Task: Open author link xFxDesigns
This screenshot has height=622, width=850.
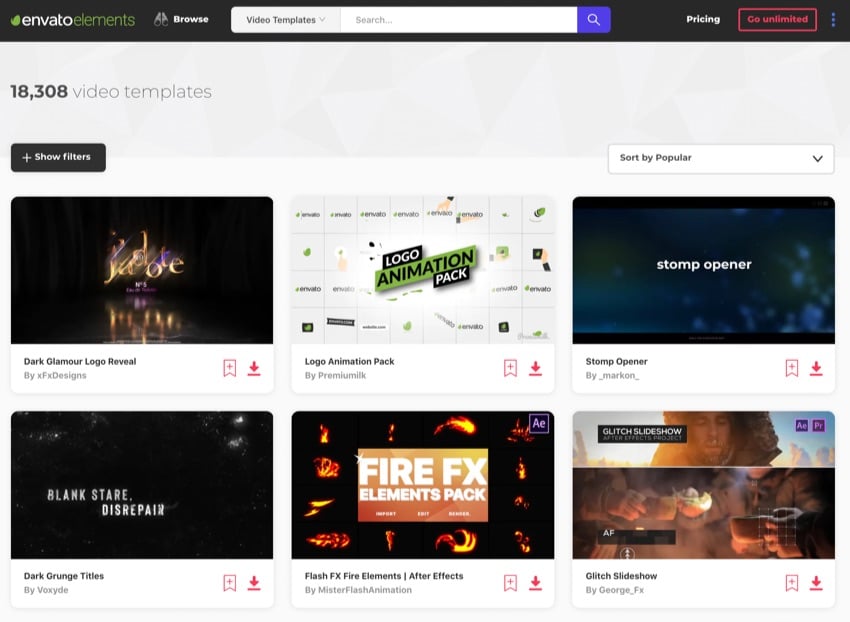Action: click(60, 376)
